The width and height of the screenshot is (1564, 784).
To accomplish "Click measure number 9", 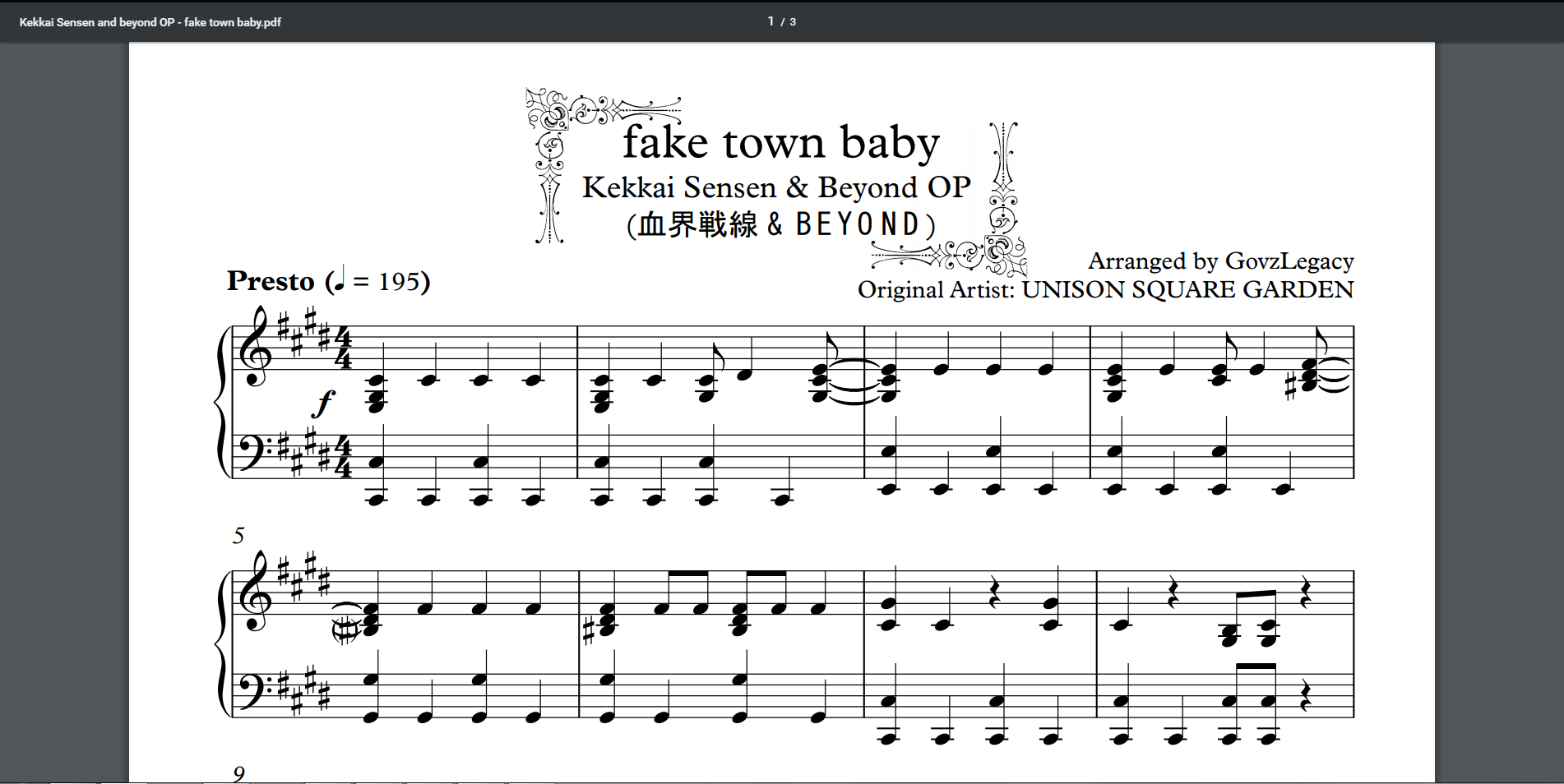I will coord(238,773).
